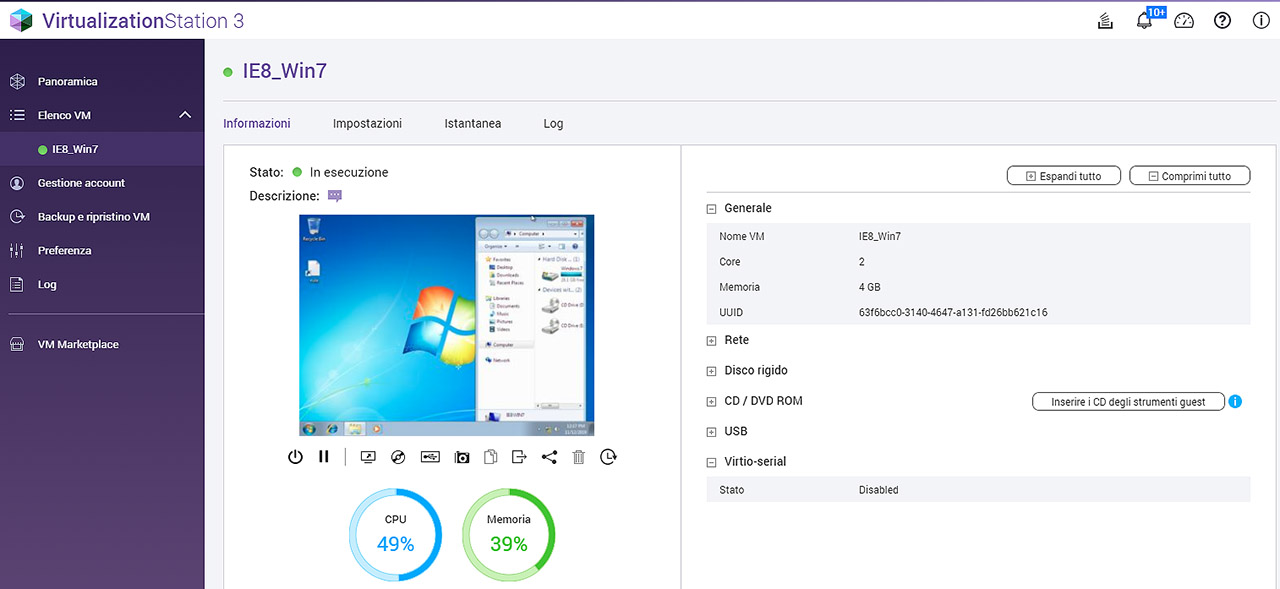1280x589 pixels.
Task: Open the Istantanea tab
Action: coord(472,124)
